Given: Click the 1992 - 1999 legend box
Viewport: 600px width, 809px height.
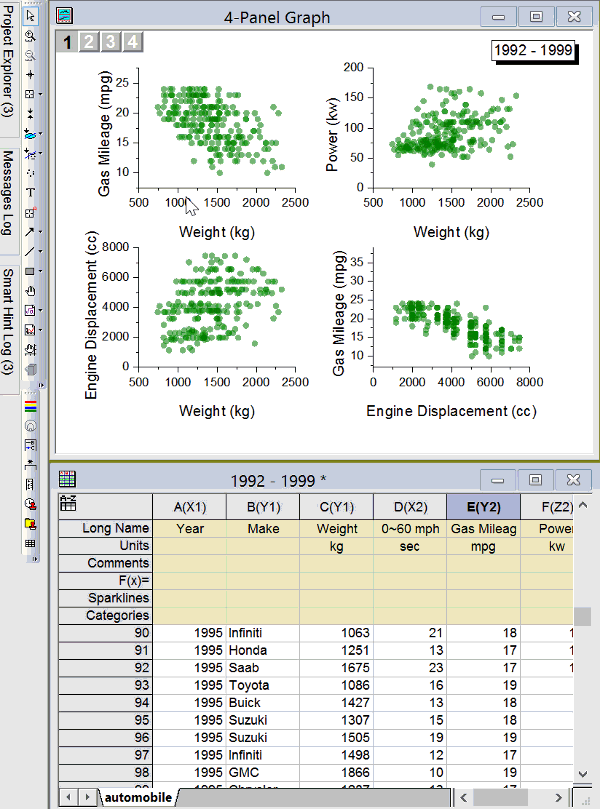Looking at the screenshot, I should tap(532, 50).
